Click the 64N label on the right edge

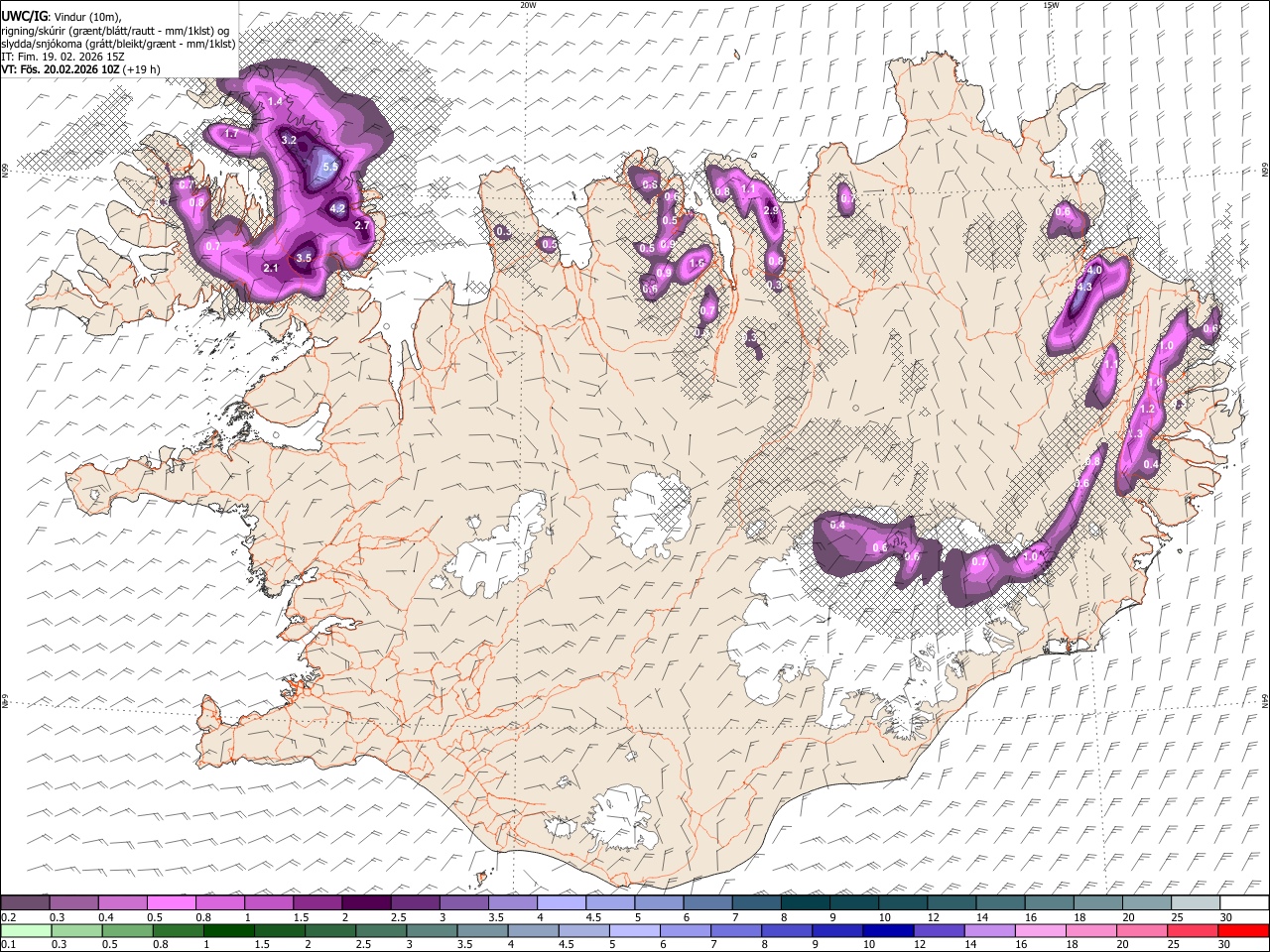pos(1265,700)
